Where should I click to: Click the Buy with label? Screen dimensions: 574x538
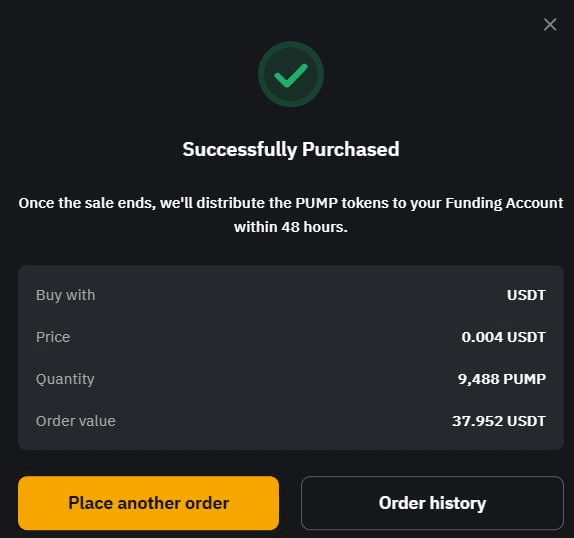click(66, 295)
